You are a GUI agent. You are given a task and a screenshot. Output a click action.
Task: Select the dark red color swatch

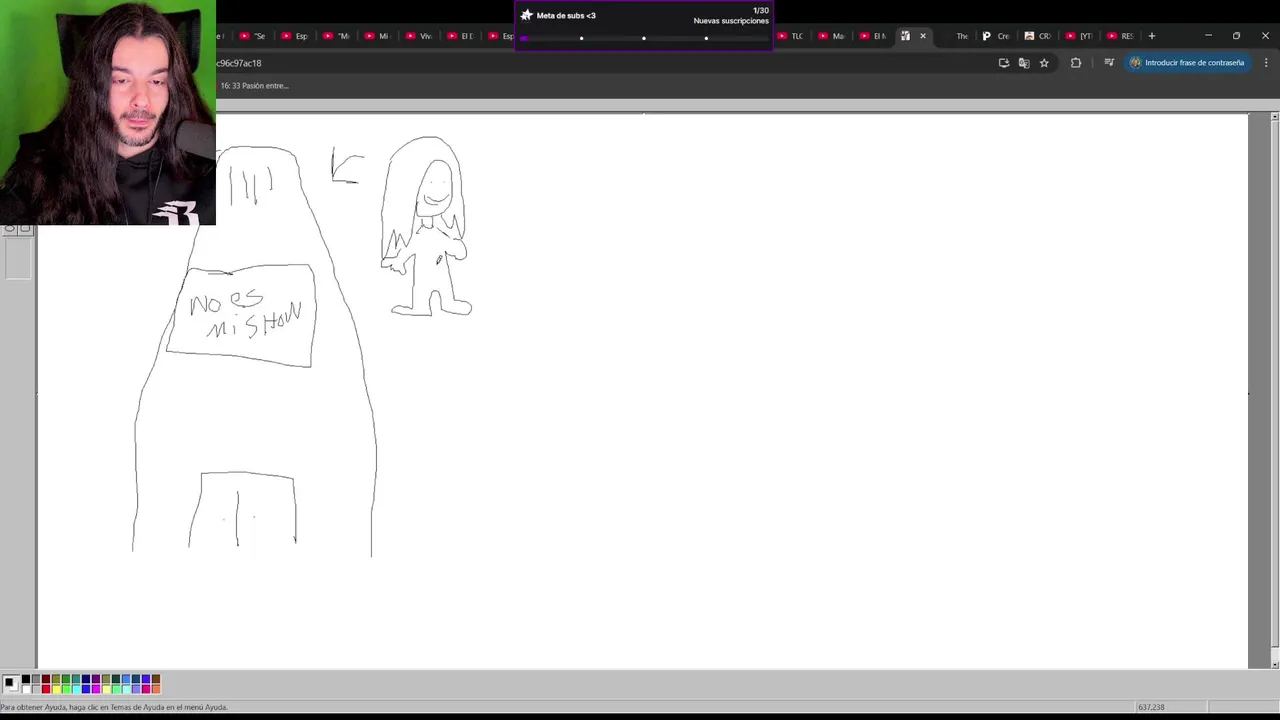(x=46, y=679)
